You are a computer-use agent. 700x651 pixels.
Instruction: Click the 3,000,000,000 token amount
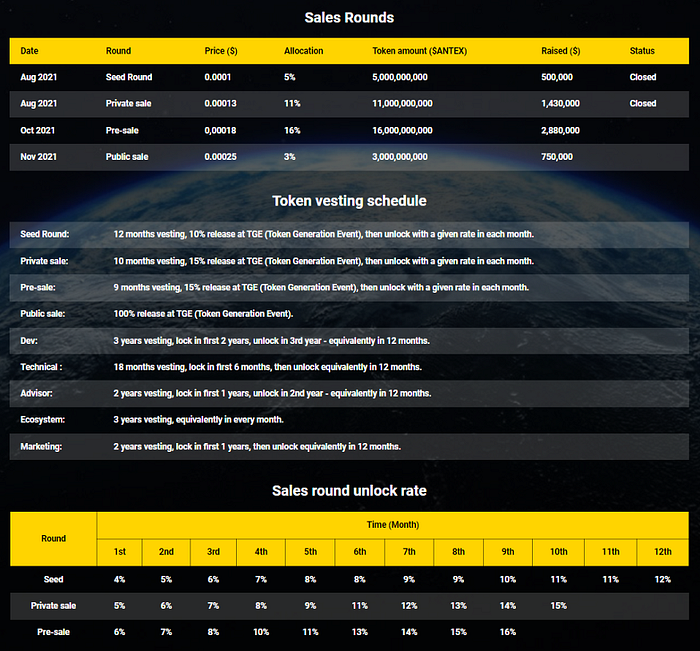(x=400, y=157)
